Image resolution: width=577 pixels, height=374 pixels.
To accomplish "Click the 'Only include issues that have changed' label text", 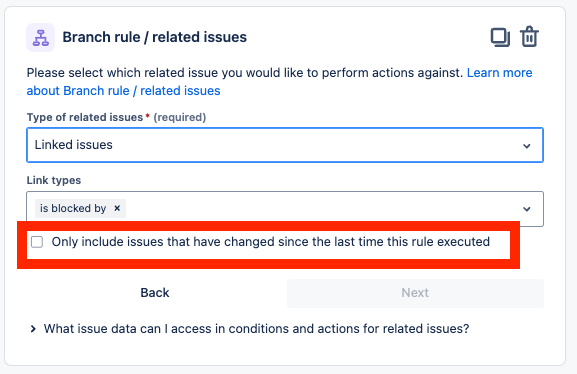I will 270,242.
